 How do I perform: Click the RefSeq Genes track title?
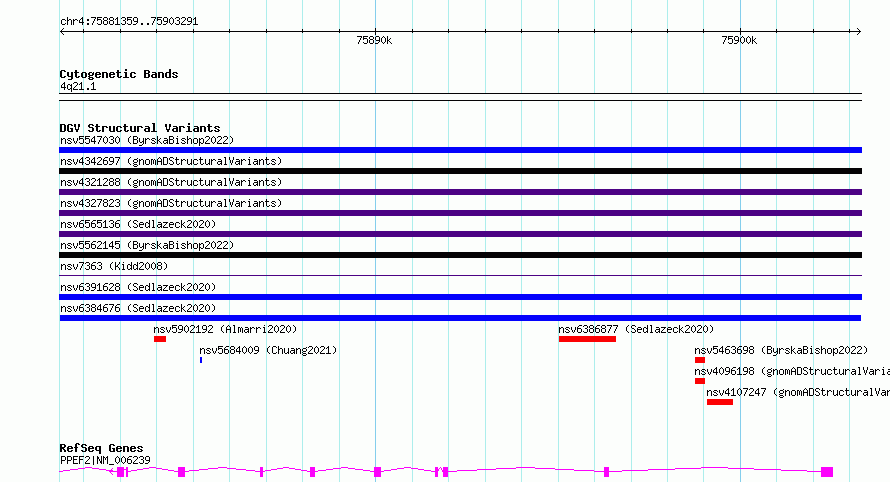101,448
